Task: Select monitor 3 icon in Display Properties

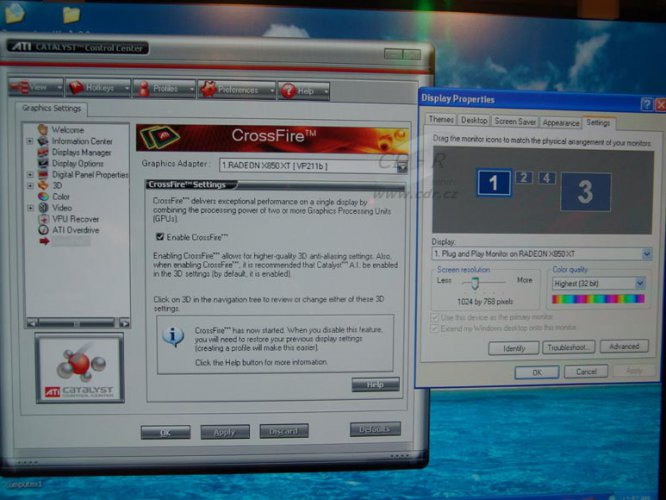Action: coord(586,192)
